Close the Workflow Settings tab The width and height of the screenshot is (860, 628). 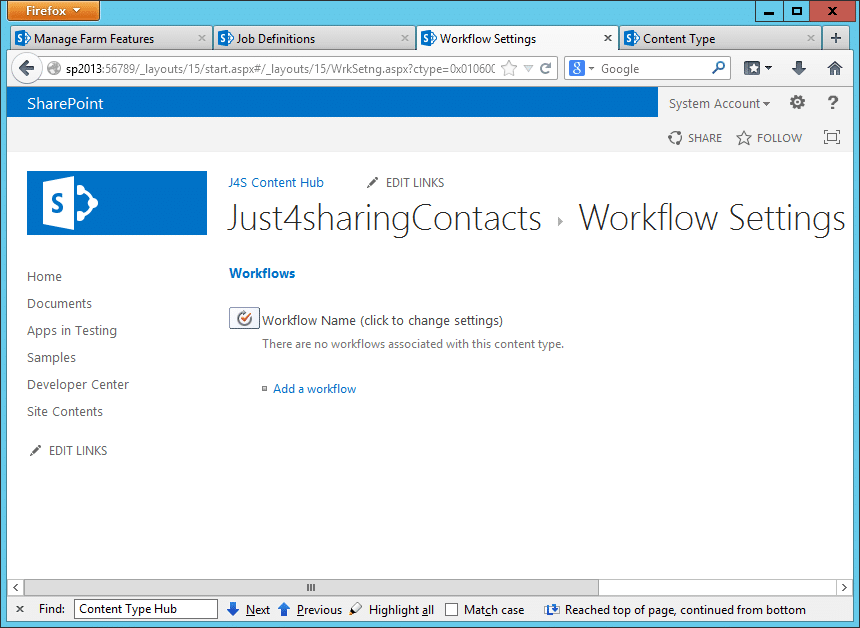tap(608, 38)
